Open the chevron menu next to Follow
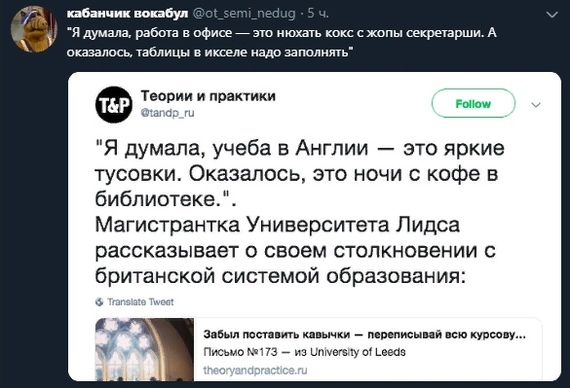This screenshot has width=570, height=388. (x=536, y=105)
